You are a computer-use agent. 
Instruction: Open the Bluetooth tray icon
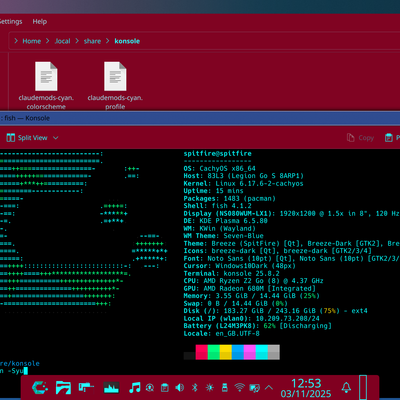[195, 387]
